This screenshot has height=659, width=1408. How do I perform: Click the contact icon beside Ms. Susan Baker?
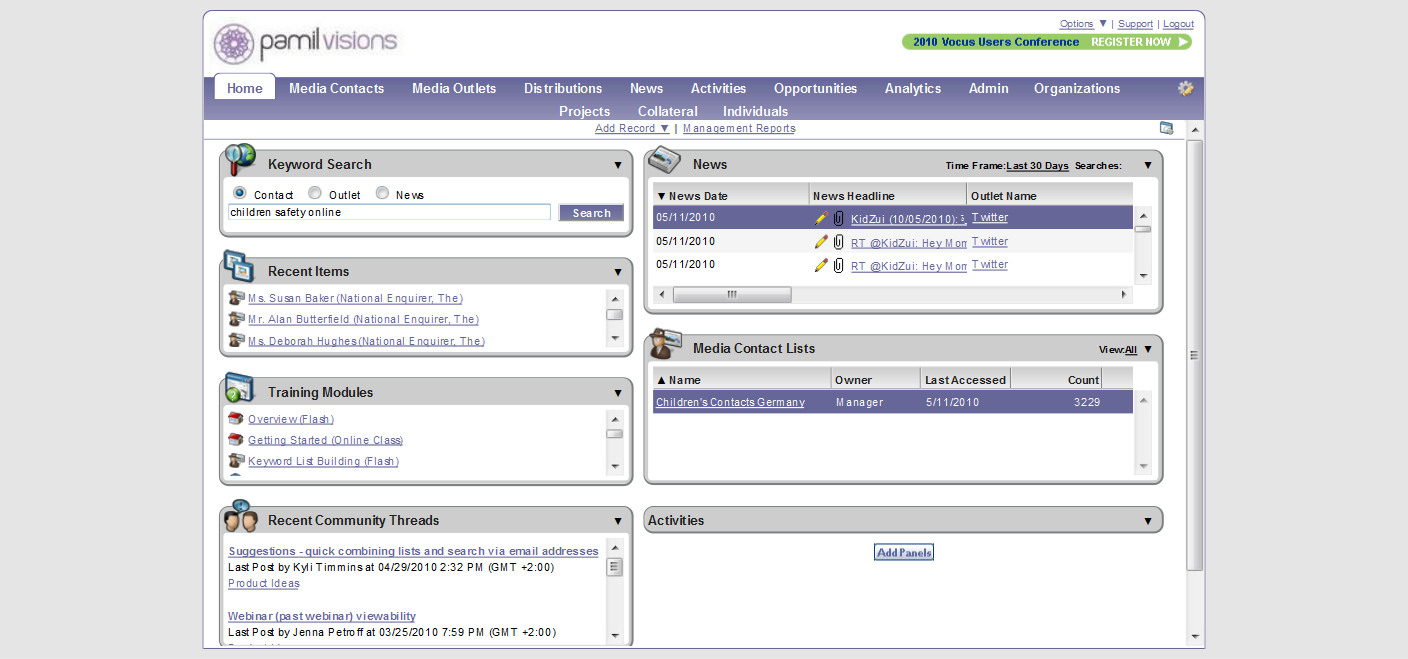(236, 298)
